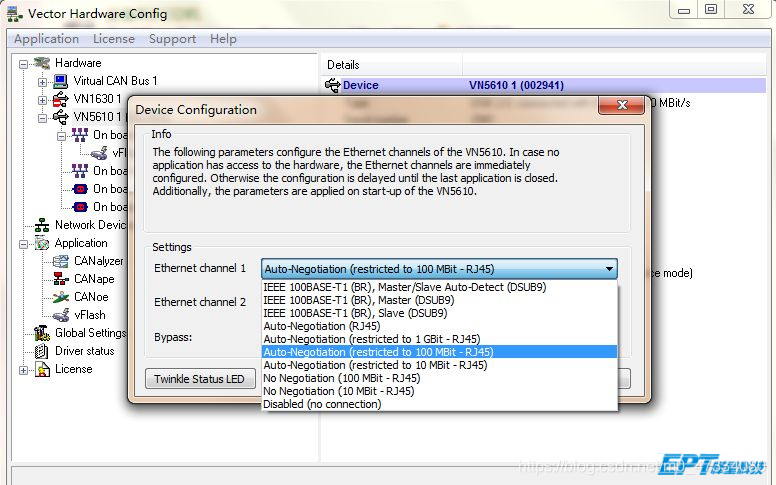Click the Driver status icon

coord(42,351)
